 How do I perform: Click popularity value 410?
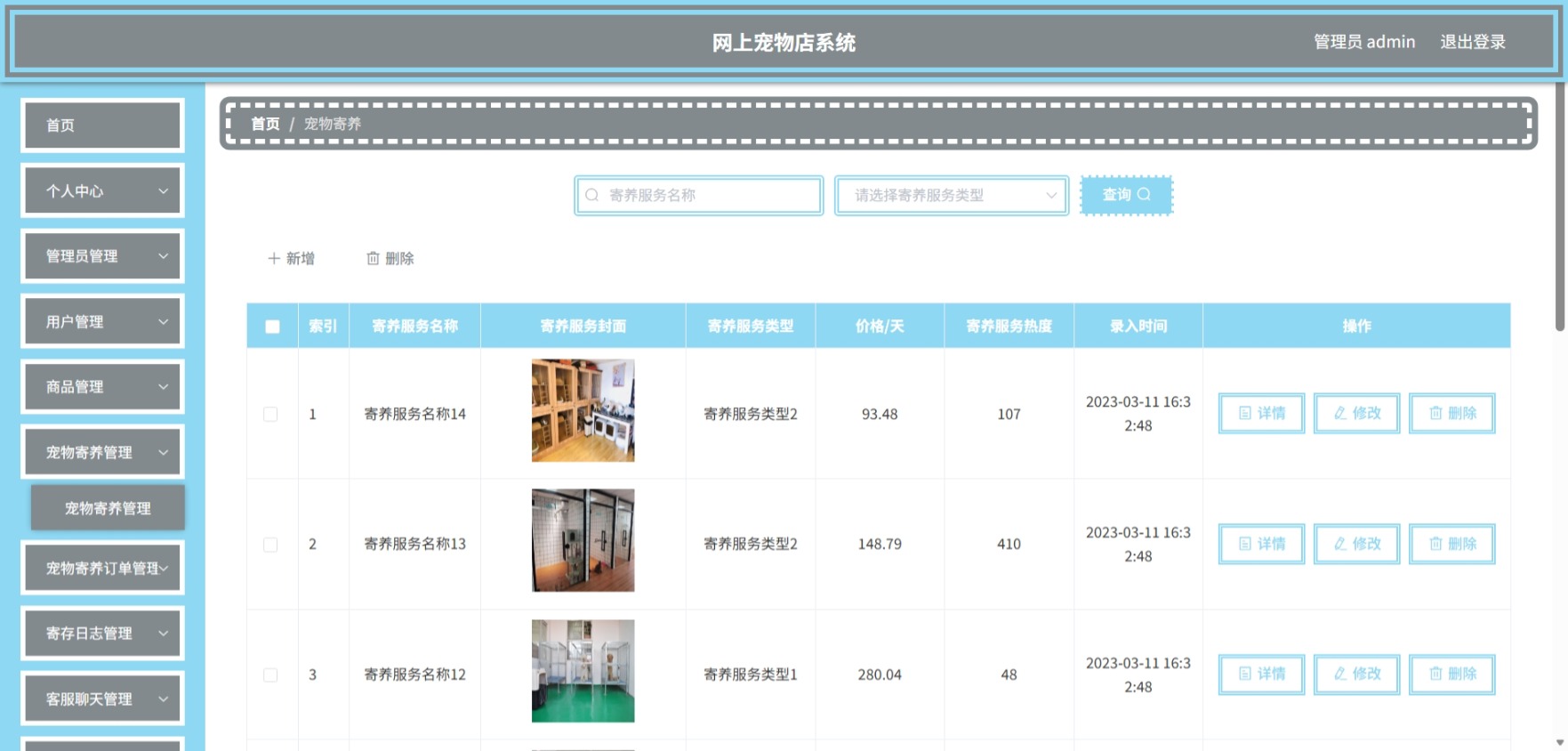(x=1009, y=544)
